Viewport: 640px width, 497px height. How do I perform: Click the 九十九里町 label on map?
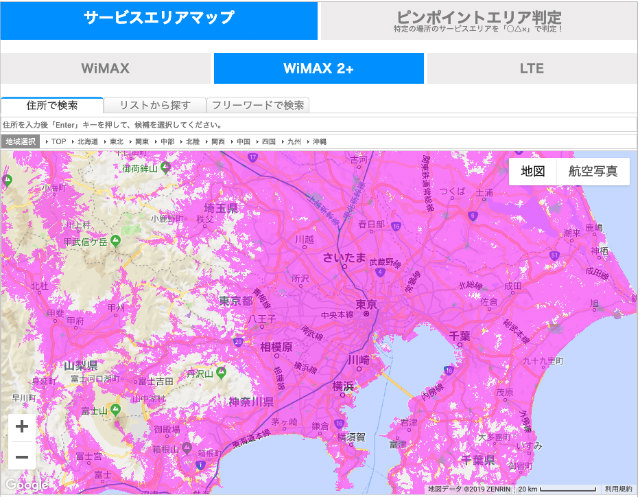[544, 361]
